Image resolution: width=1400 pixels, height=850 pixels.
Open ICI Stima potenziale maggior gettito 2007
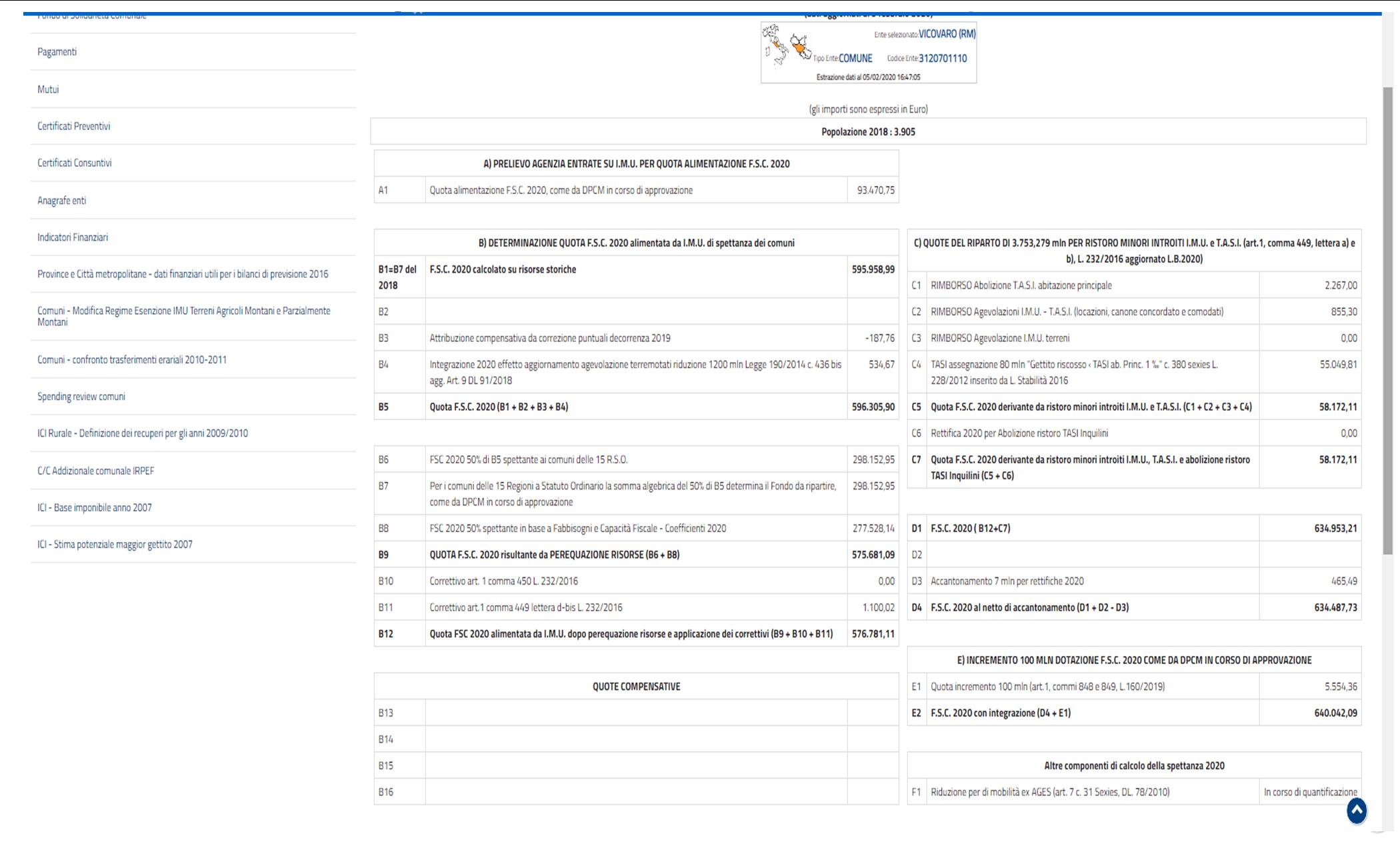[115, 545]
